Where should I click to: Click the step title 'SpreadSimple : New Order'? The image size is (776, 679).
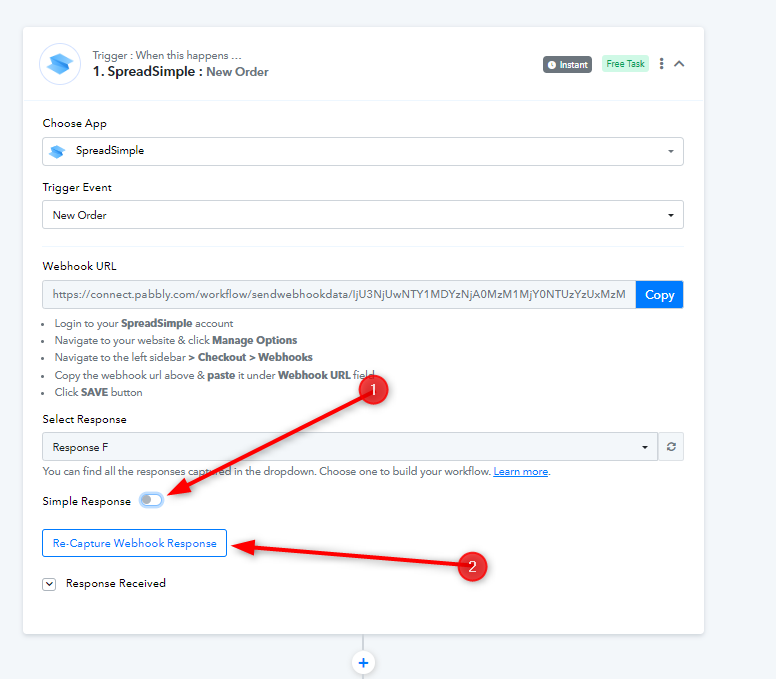pos(181,72)
